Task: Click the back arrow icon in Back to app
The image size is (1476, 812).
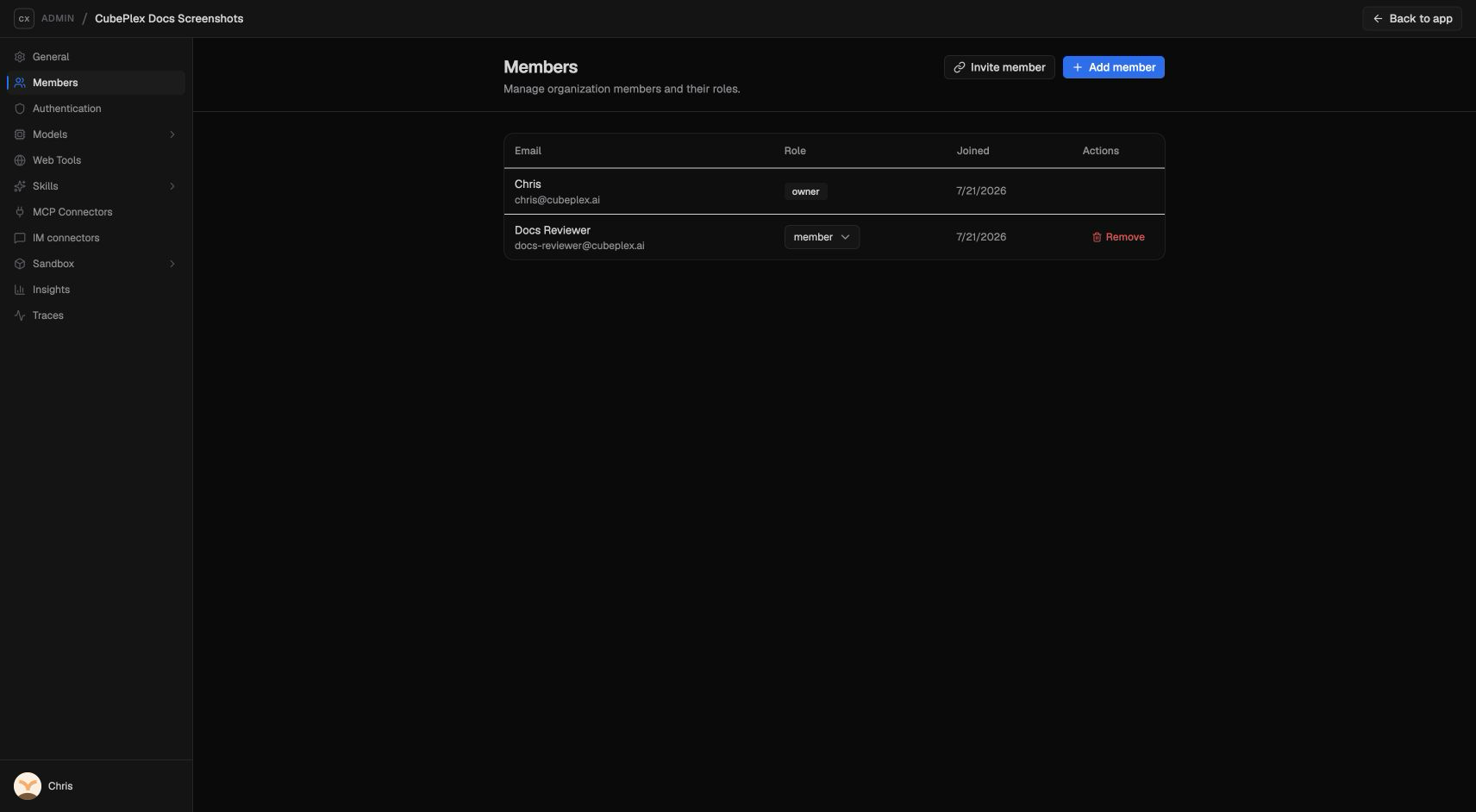Action: pos(1378,18)
